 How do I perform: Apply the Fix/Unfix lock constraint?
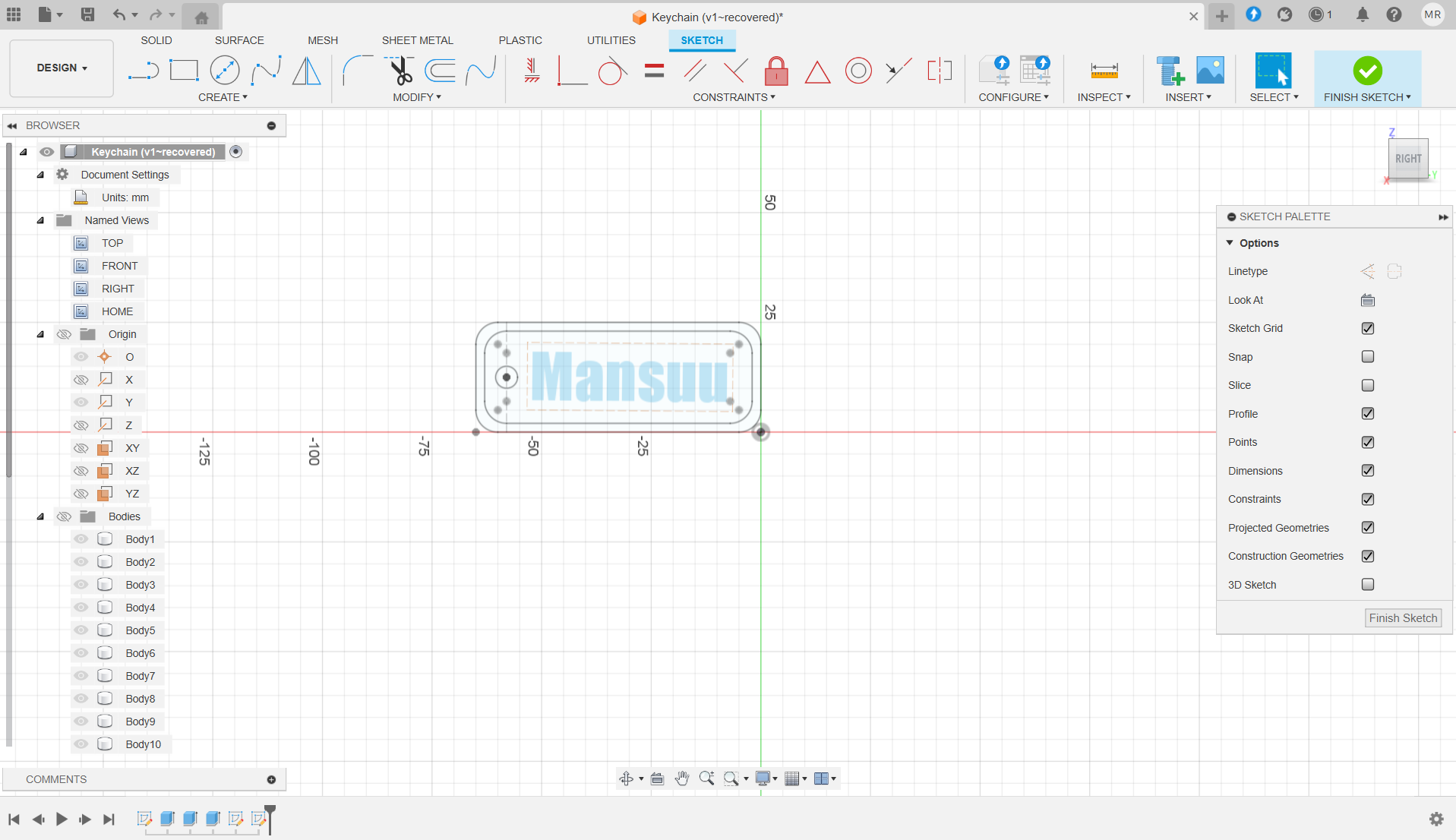point(776,71)
